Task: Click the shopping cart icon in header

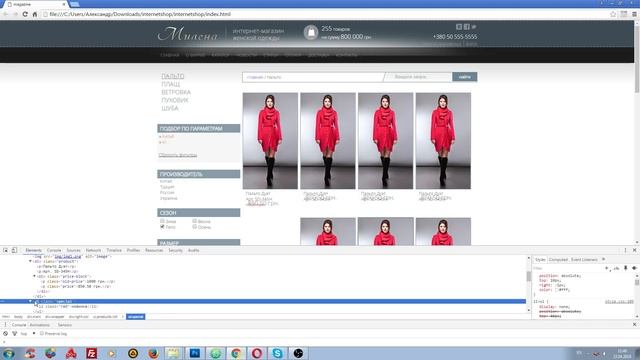Action: click(x=311, y=32)
